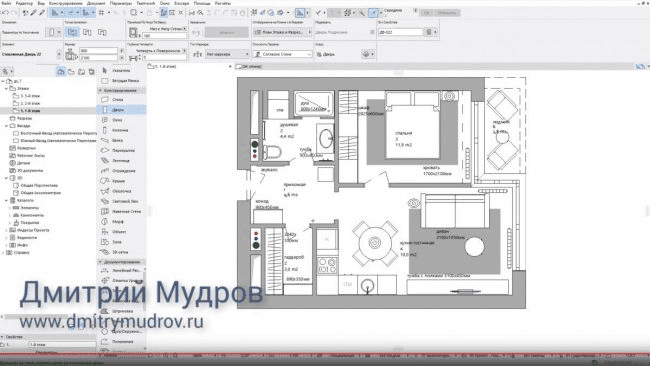Collapse the Каталоги tree node
Image resolution: width=650 pixels, height=366 pixels.
click(x=6, y=201)
